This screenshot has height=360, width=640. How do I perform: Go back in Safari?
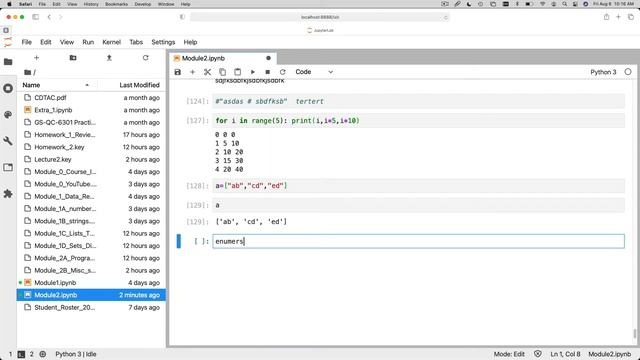pyautogui.click(x=49, y=17)
